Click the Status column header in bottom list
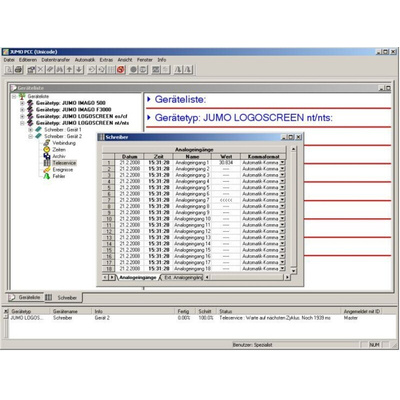The width and height of the screenshot is (400, 400). [279, 311]
